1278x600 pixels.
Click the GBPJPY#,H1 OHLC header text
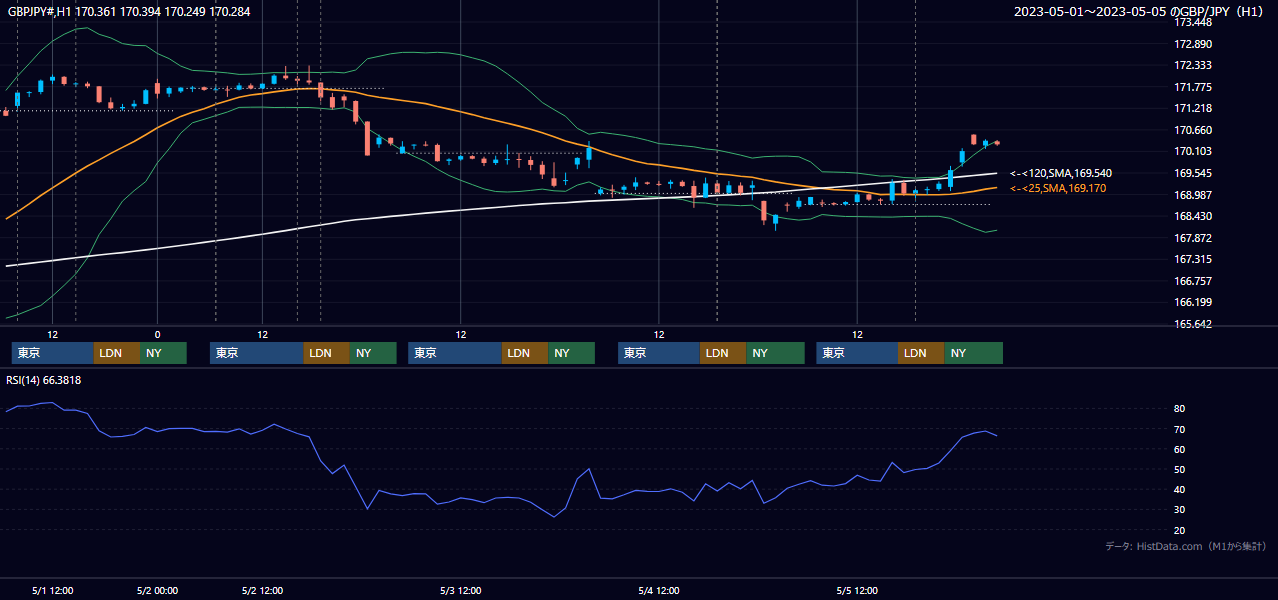point(129,12)
